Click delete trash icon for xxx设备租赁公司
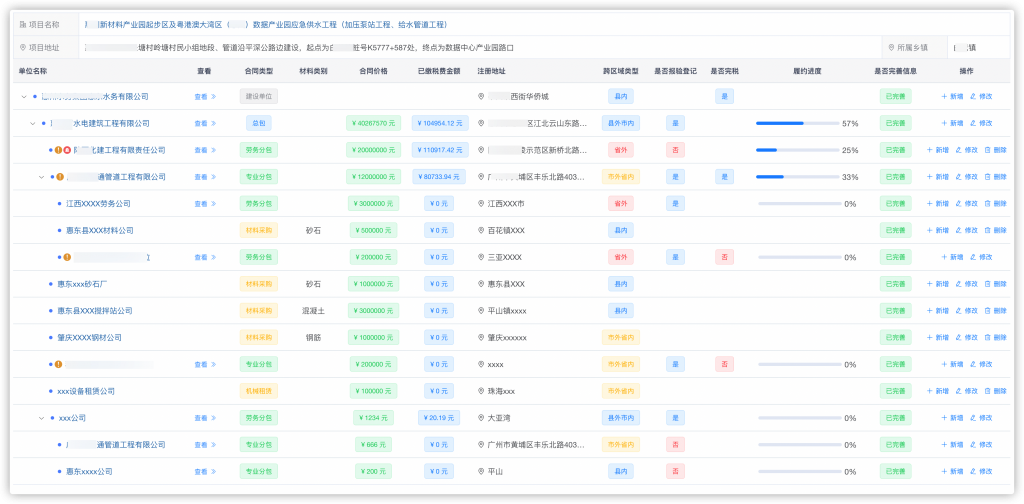1024x504 pixels. click(x=988, y=391)
